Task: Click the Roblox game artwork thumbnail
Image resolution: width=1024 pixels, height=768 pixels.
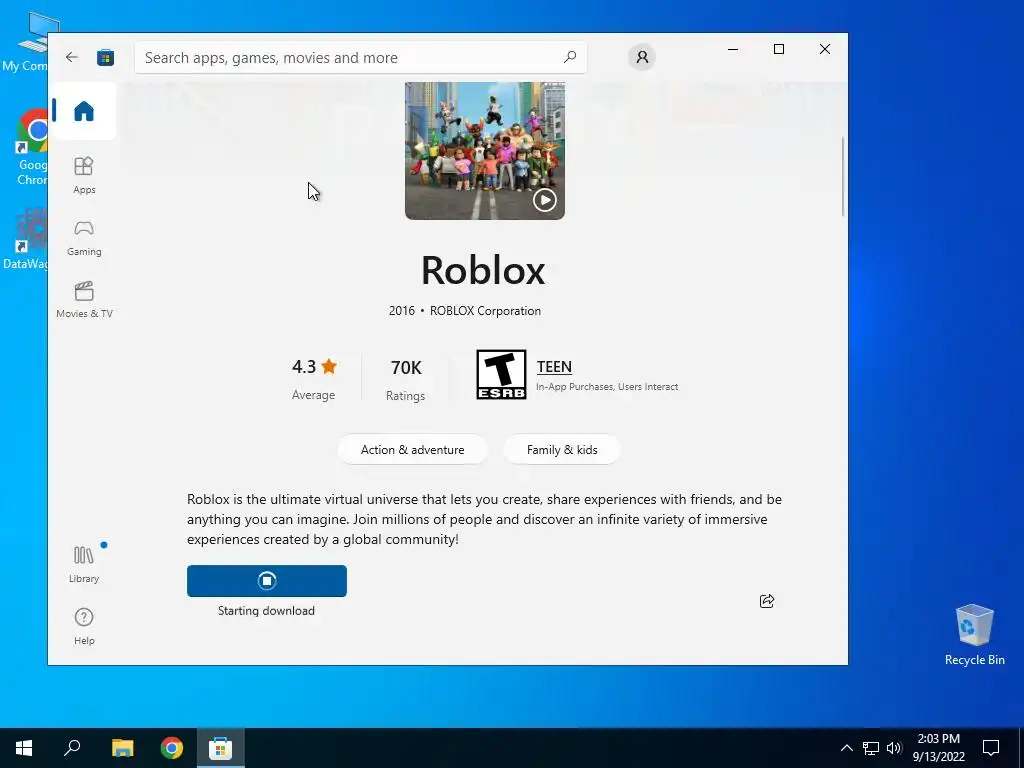Action: tap(485, 151)
